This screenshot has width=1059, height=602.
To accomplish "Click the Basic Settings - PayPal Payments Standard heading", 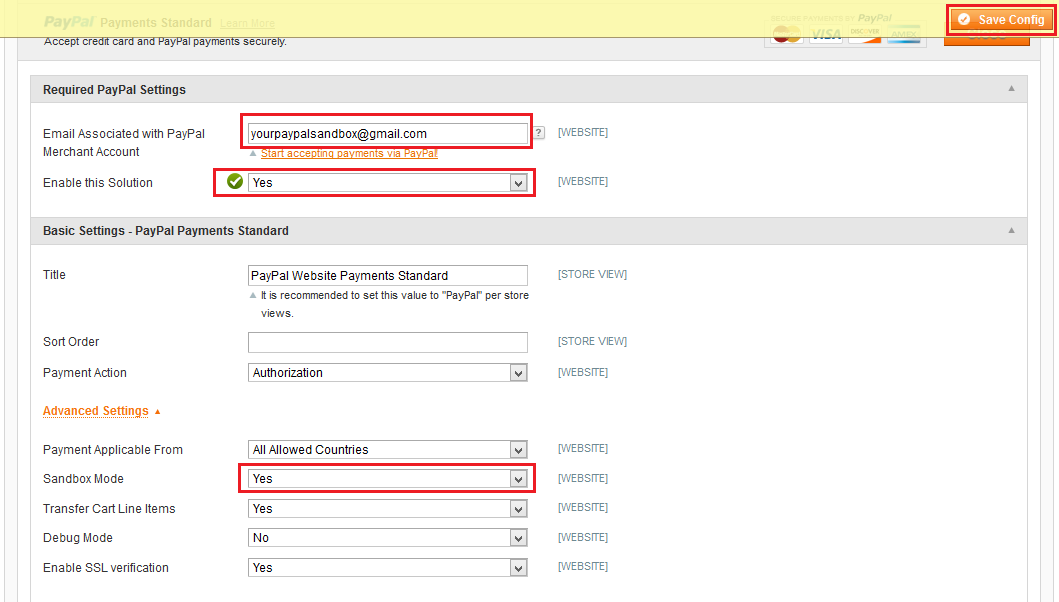I will click(x=165, y=231).
